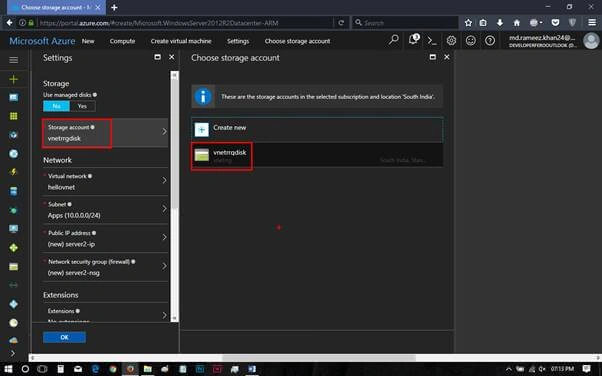Open All resources grid icon
The height and width of the screenshot is (376, 602).
tap(13, 116)
